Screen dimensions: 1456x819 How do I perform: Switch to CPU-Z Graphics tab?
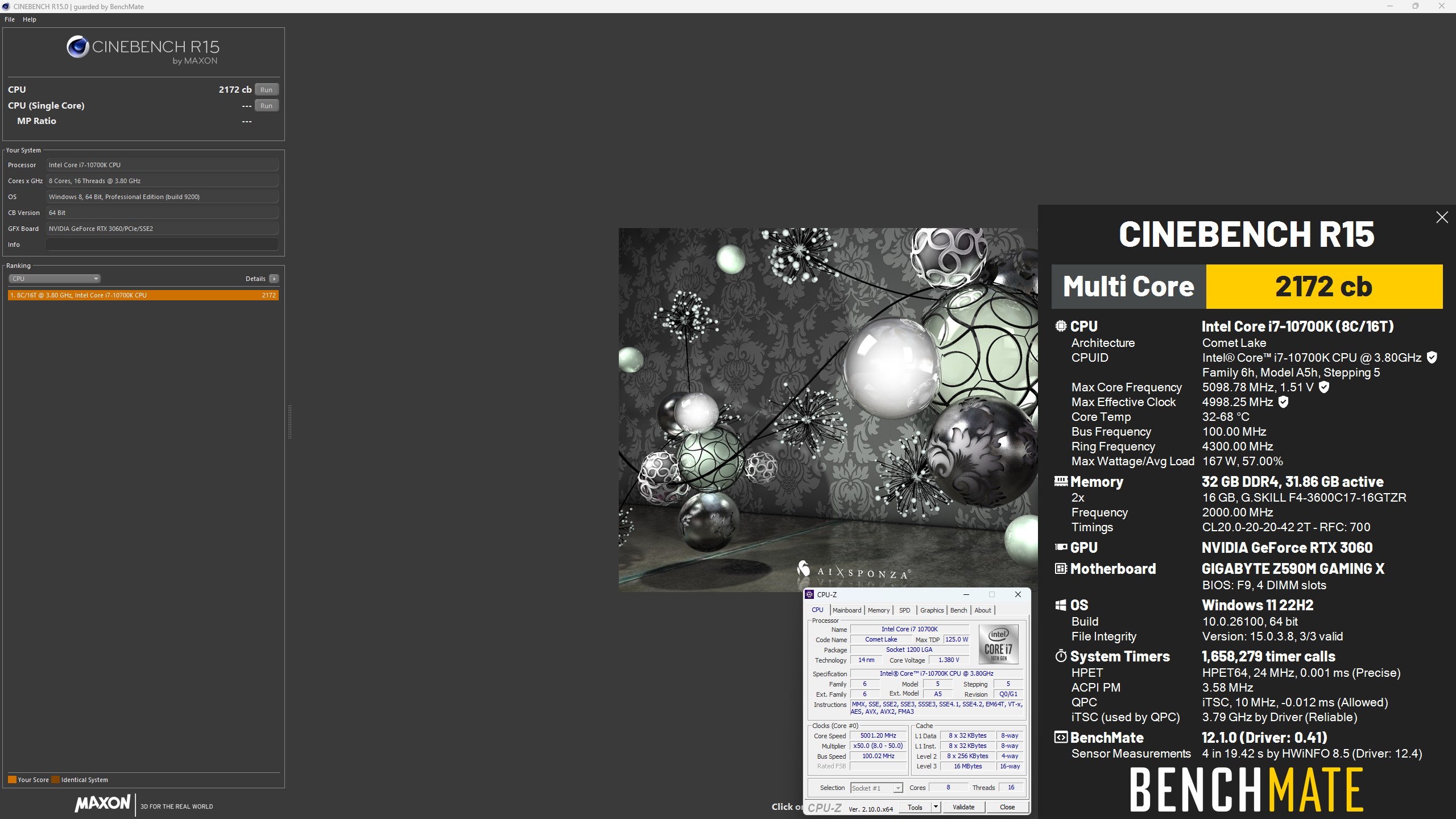tap(932, 610)
